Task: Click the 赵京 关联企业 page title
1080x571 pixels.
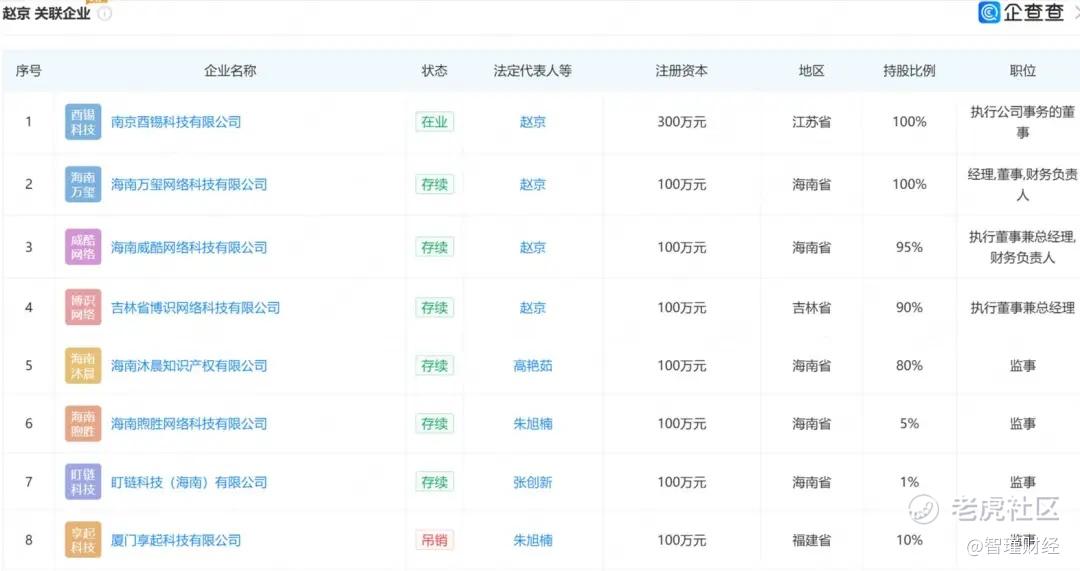Action: pyautogui.click(x=46, y=13)
